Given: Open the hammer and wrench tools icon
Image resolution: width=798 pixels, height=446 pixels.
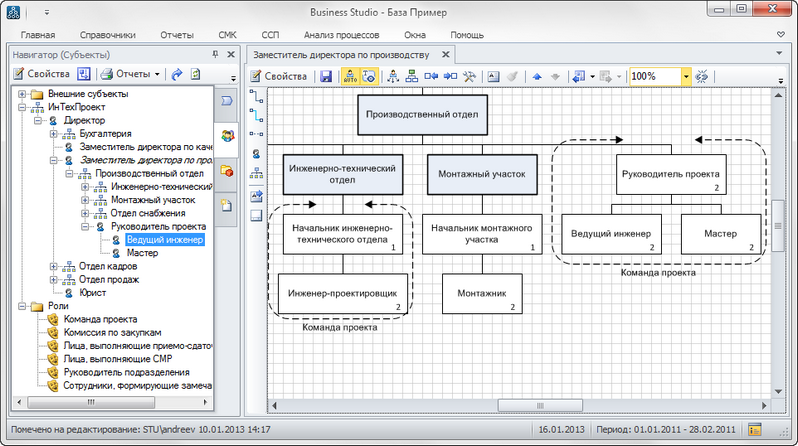Looking at the screenshot, I should [469, 76].
